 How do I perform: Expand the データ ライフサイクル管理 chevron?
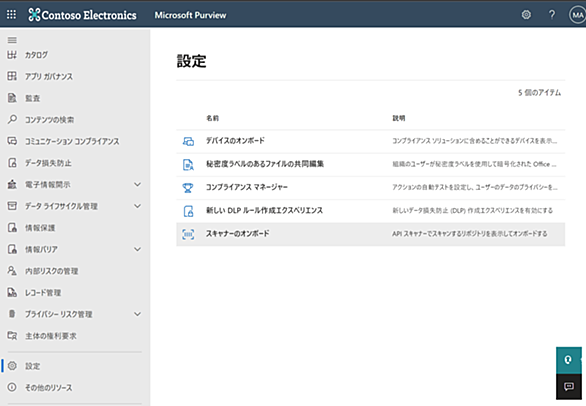click(x=138, y=206)
